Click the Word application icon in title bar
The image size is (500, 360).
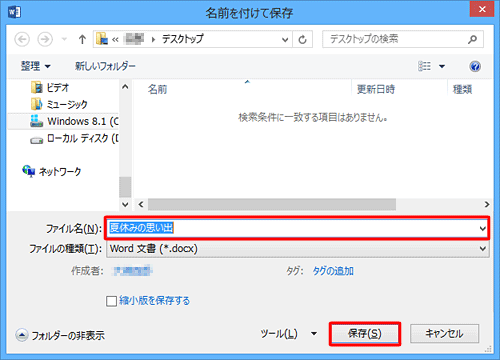point(14,12)
